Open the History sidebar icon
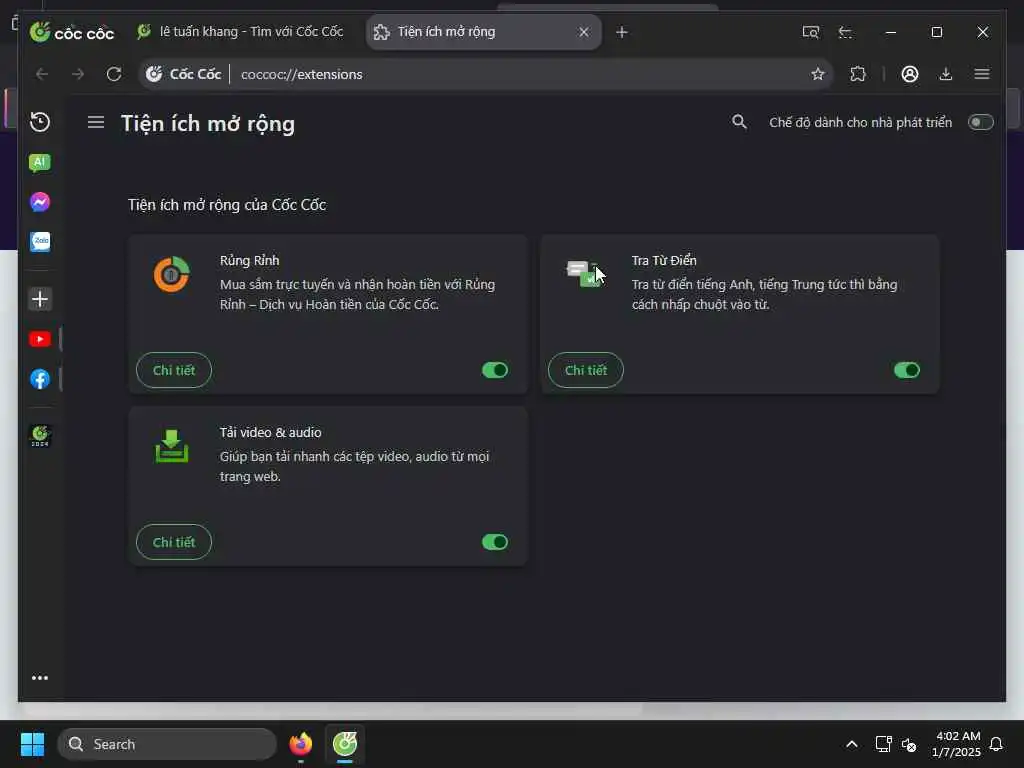Image resolution: width=1024 pixels, height=768 pixels. click(40, 122)
